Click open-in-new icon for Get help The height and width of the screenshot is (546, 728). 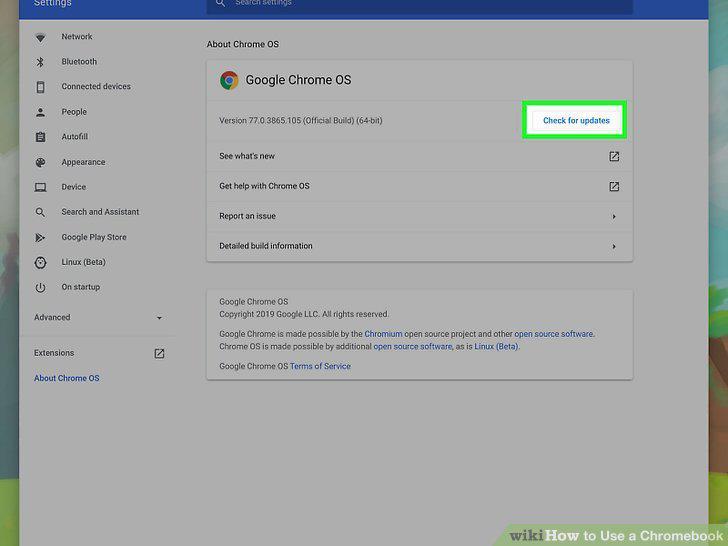pyautogui.click(x=614, y=186)
